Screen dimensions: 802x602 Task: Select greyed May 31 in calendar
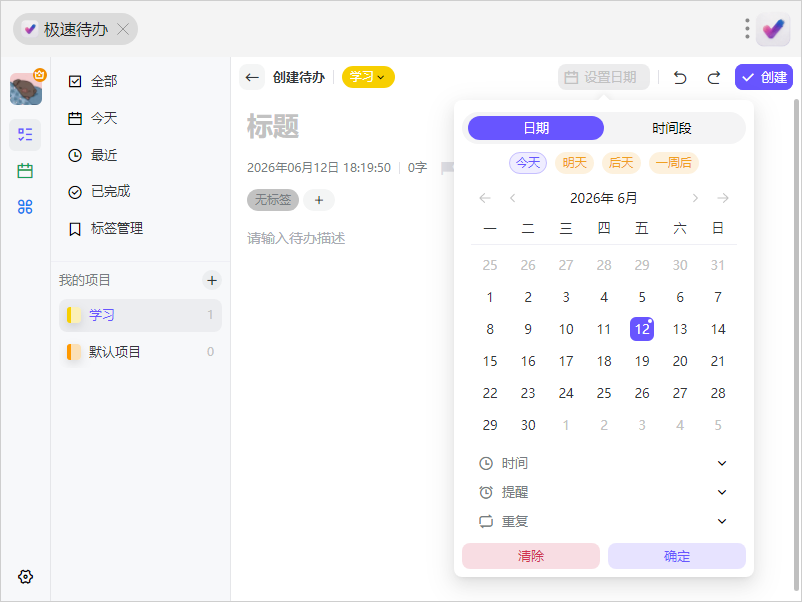pos(718,265)
